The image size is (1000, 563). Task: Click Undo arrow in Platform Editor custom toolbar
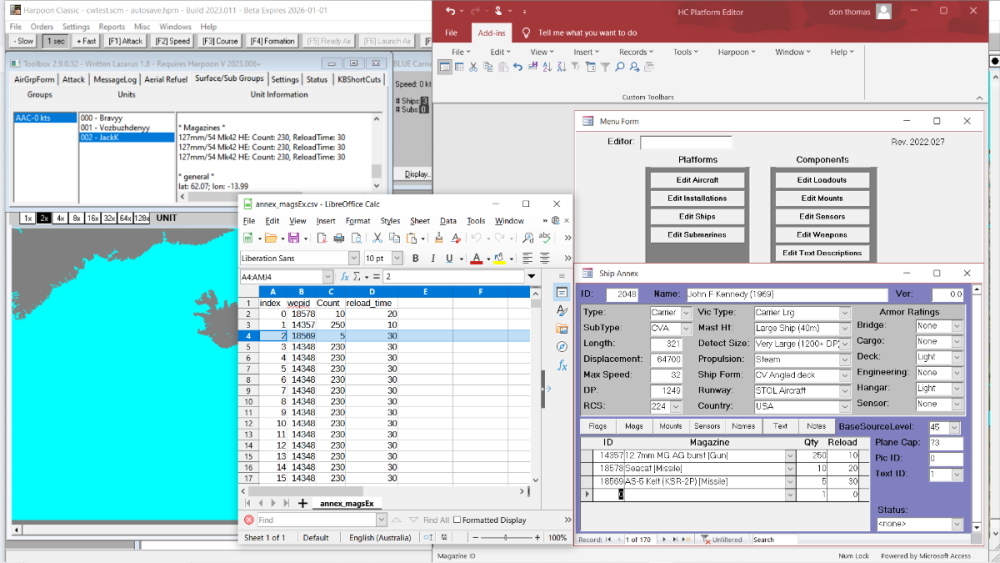click(517, 67)
